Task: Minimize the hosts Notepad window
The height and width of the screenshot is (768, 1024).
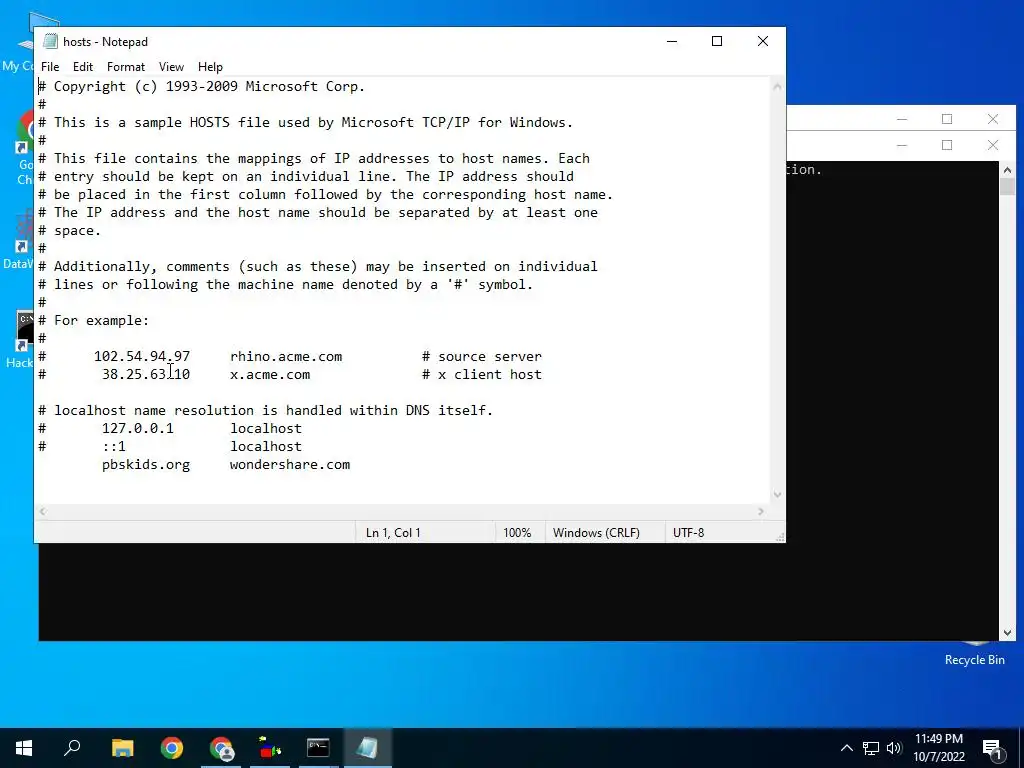Action: pyautogui.click(x=672, y=41)
